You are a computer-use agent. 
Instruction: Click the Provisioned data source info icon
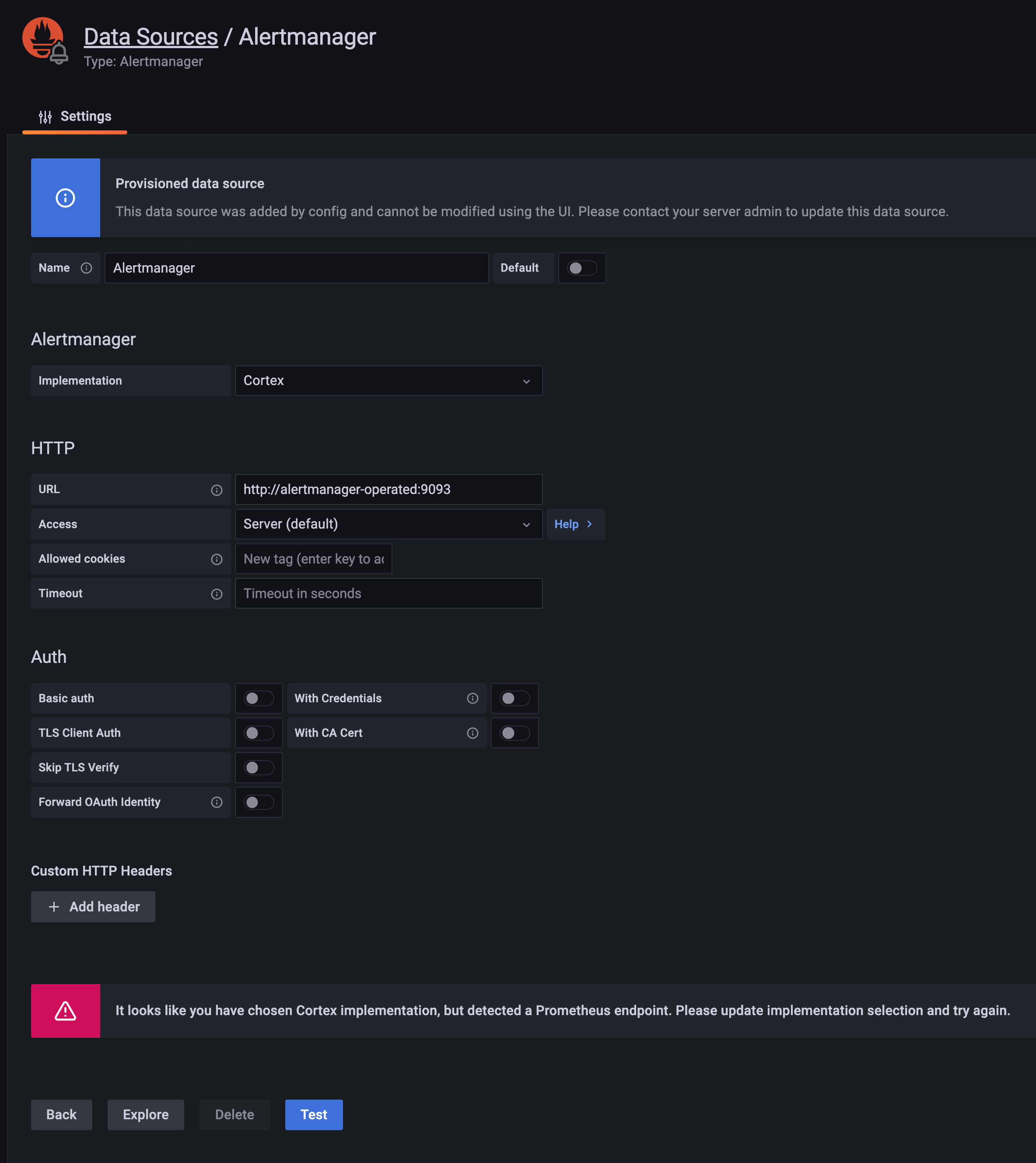click(66, 198)
